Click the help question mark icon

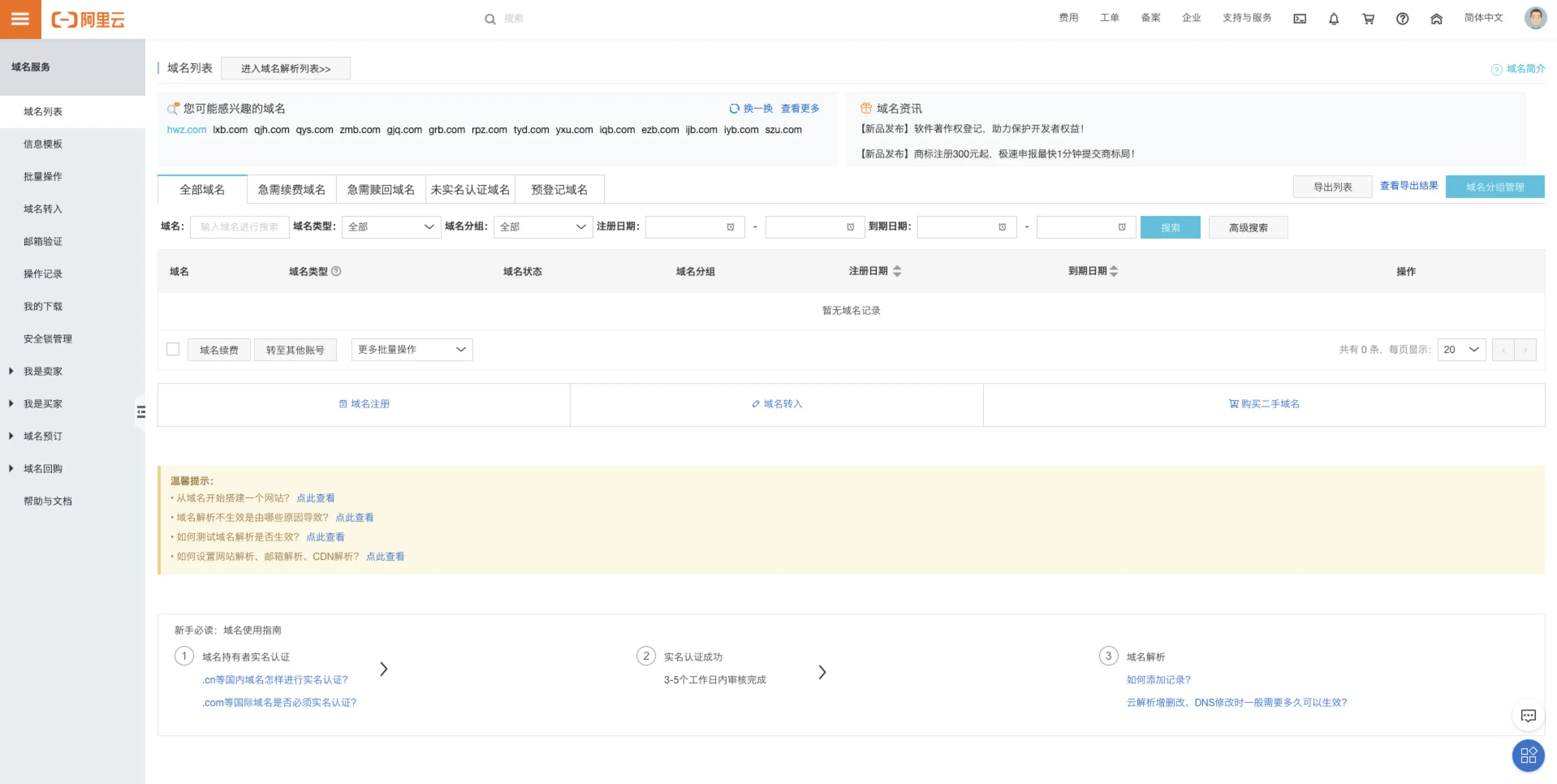pyautogui.click(x=1402, y=19)
